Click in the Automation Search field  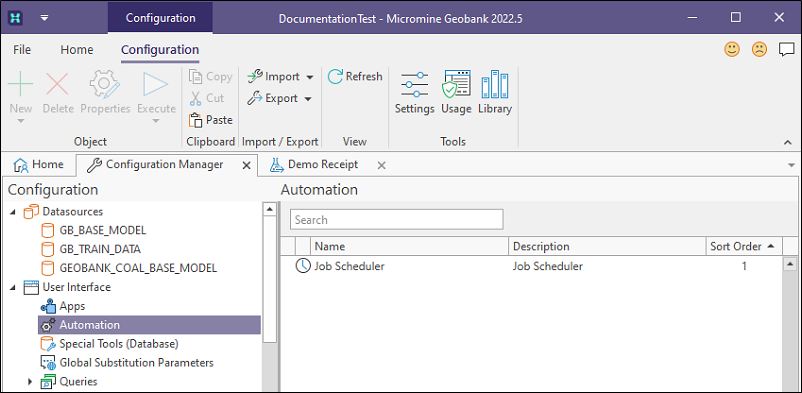click(x=397, y=220)
